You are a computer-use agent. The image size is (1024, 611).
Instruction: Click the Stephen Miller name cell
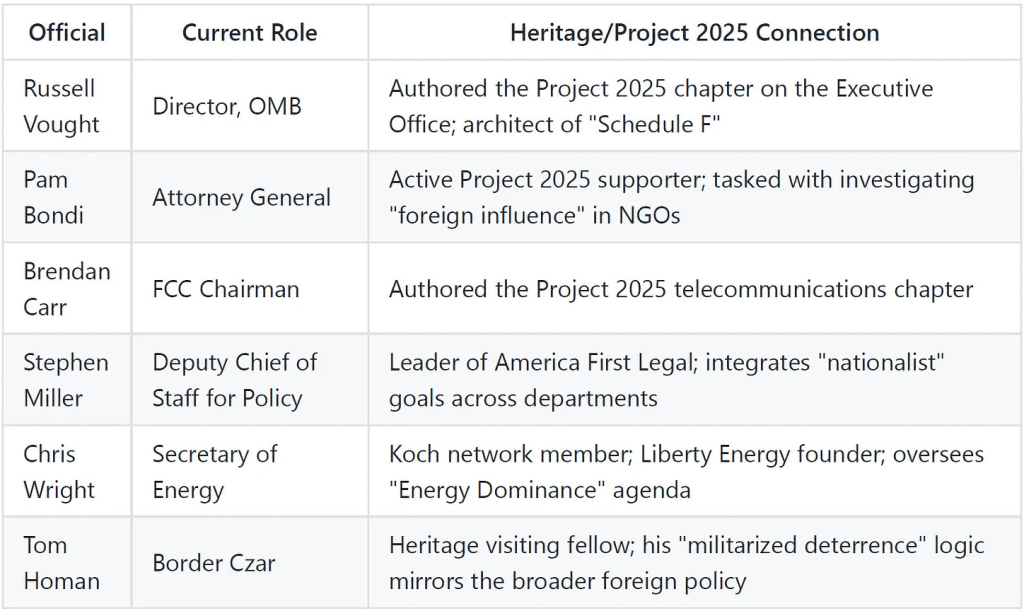point(66,380)
